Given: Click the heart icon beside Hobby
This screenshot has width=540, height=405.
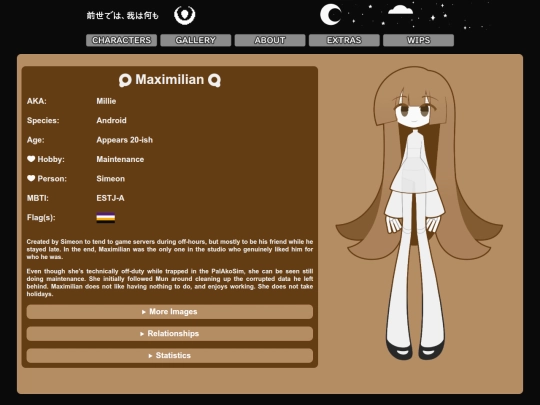Looking at the screenshot, I should click(31, 159).
